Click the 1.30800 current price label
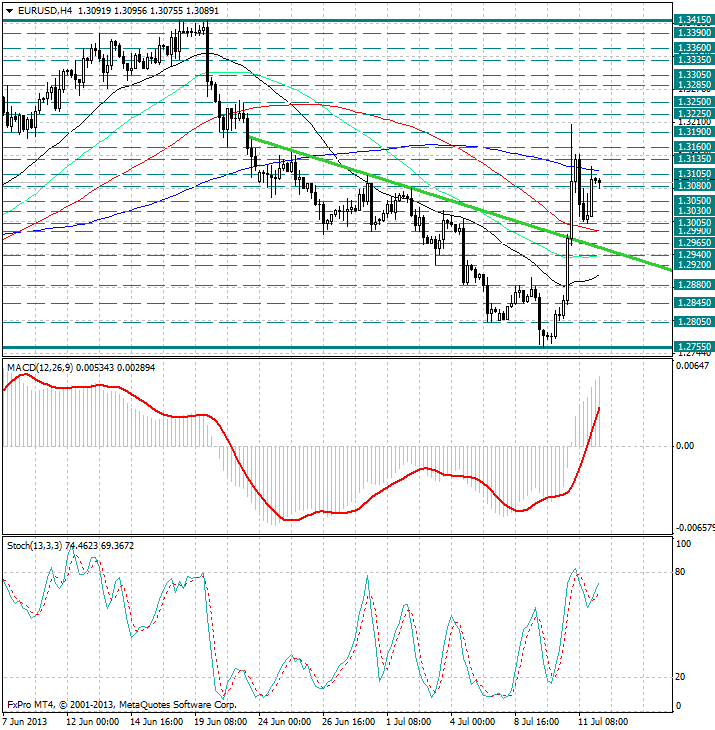The width and height of the screenshot is (715, 730). coord(694,186)
